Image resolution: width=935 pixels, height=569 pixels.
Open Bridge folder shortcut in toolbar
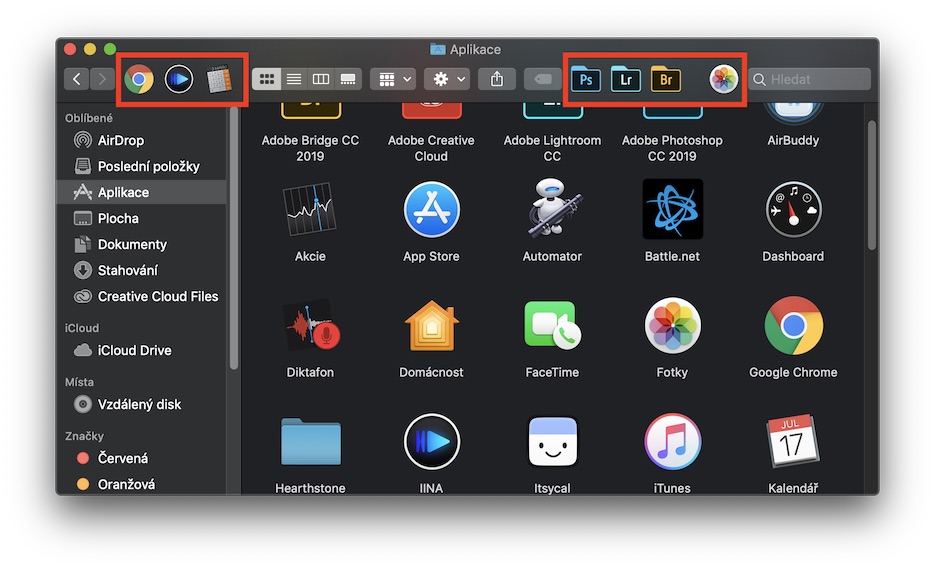(x=665, y=79)
